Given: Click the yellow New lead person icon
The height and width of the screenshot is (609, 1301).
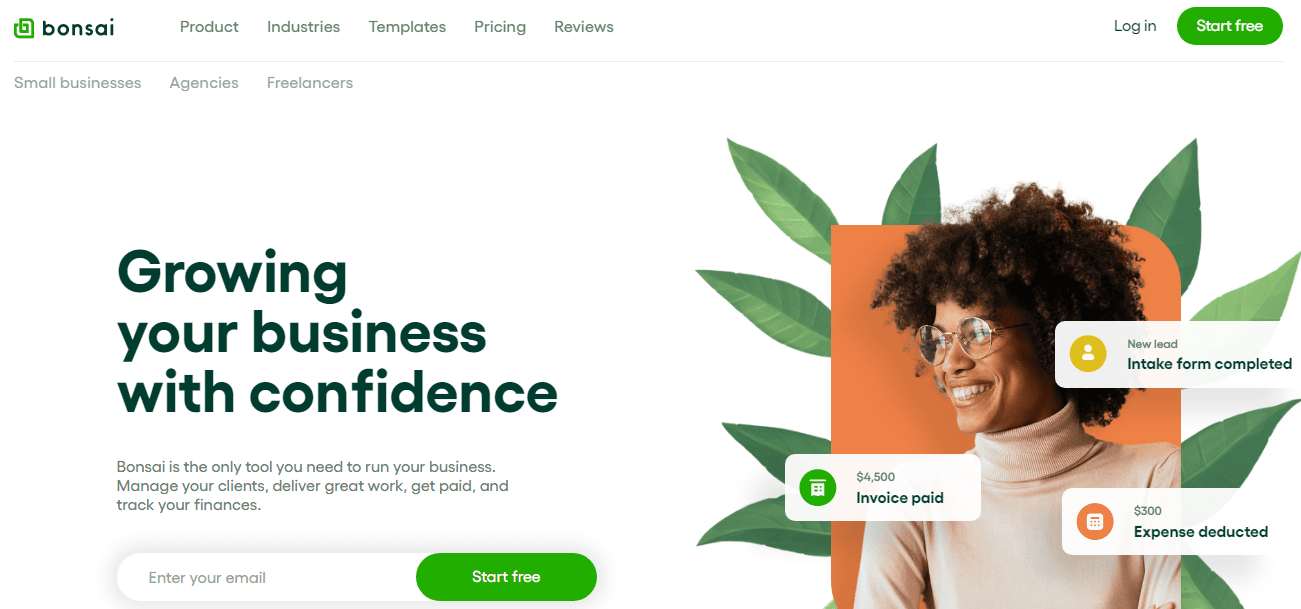Looking at the screenshot, I should [1088, 354].
